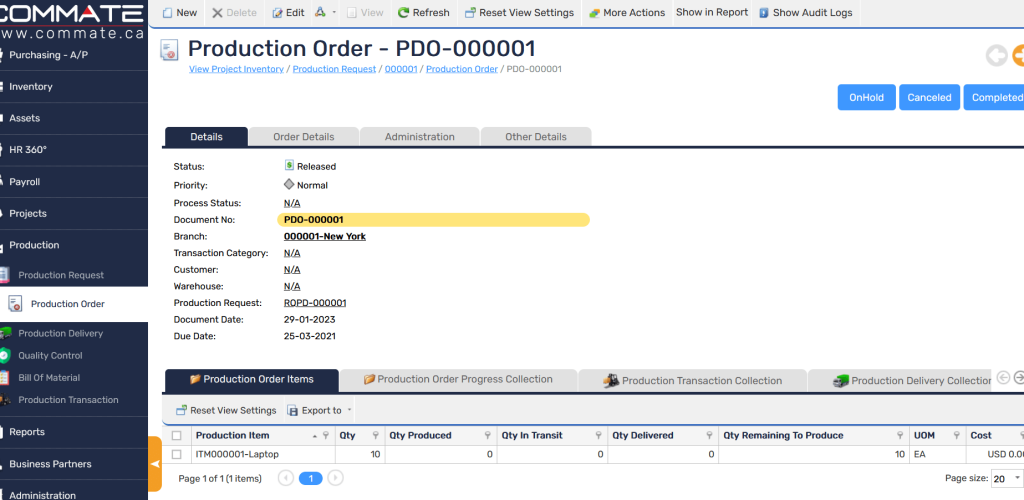
Task: Open the ROPD-000001 production request link
Action: pos(315,303)
